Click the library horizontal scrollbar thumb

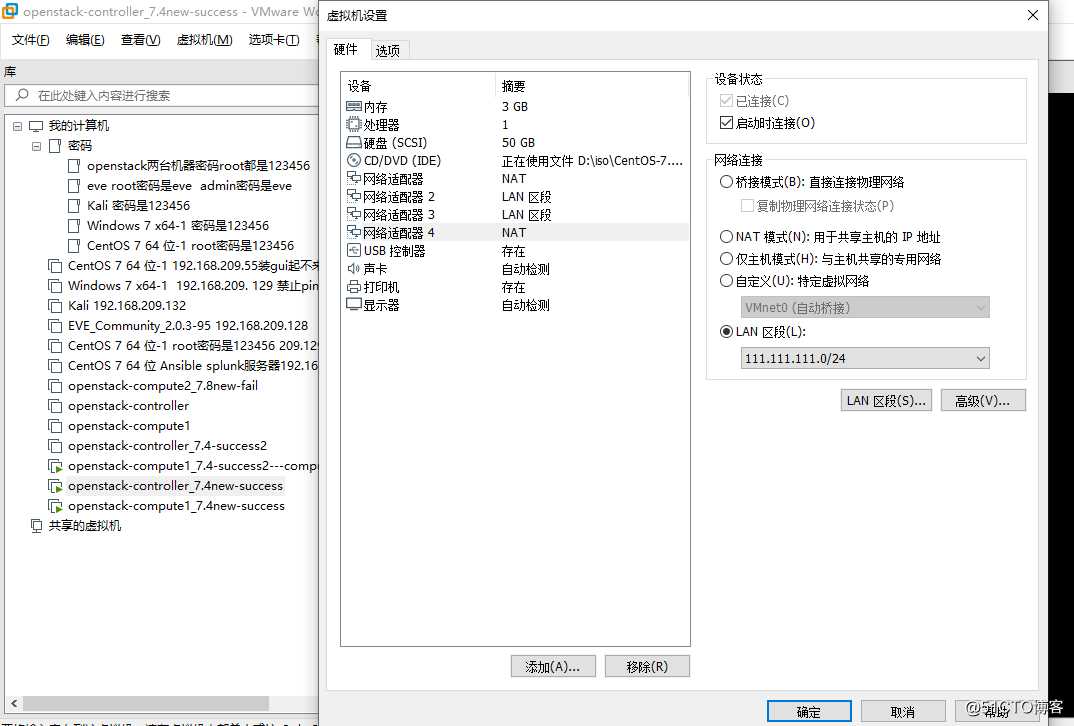click(x=145, y=703)
